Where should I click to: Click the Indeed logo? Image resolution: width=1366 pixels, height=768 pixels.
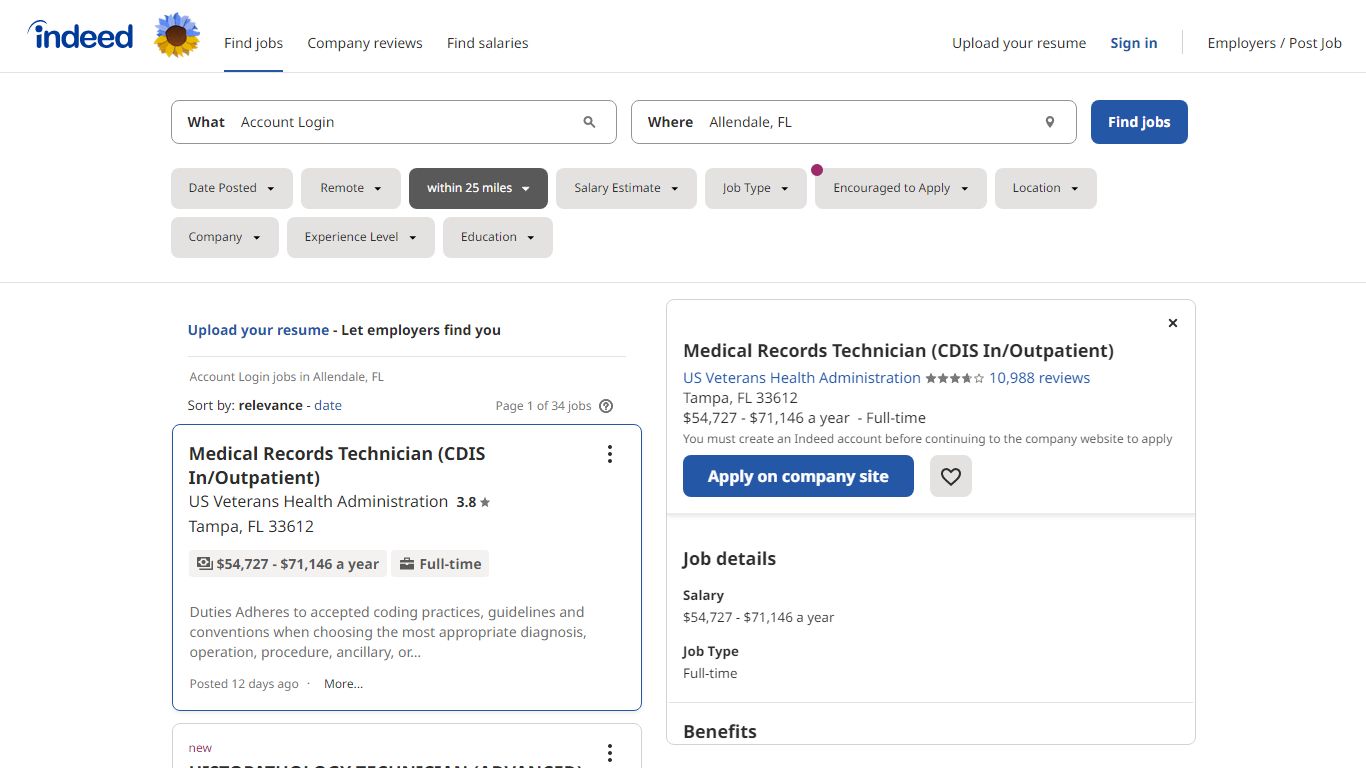click(81, 37)
